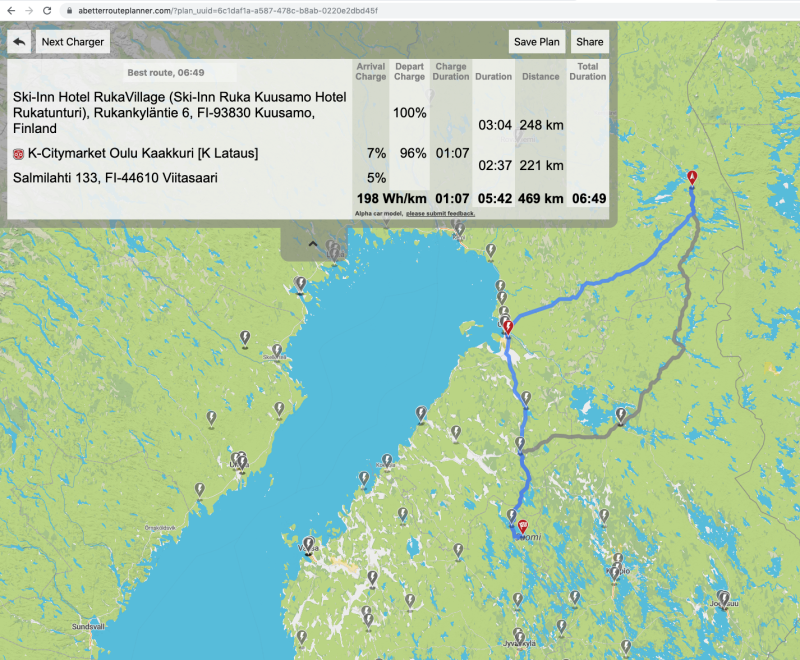Select the Best route, 06:49 tab
800x660 pixels.
pos(180,73)
